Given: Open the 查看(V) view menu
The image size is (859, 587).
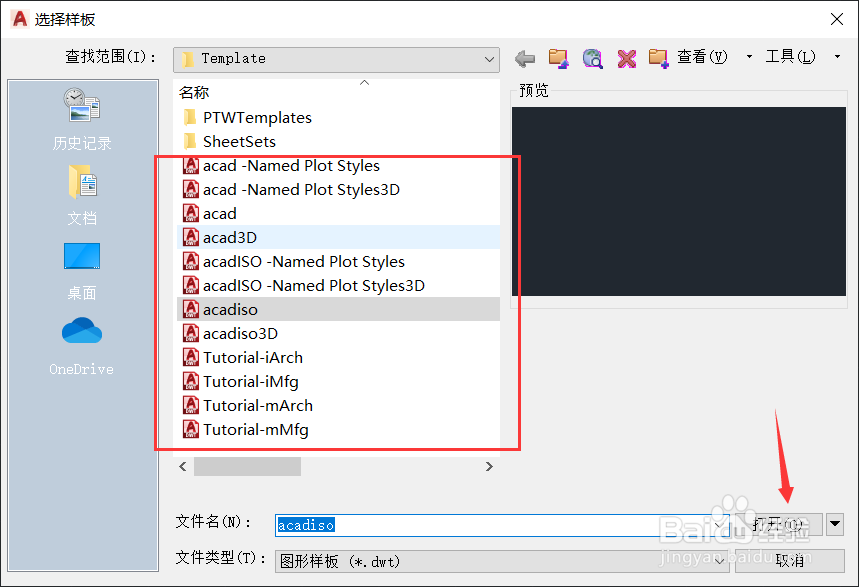Looking at the screenshot, I should [x=702, y=57].
